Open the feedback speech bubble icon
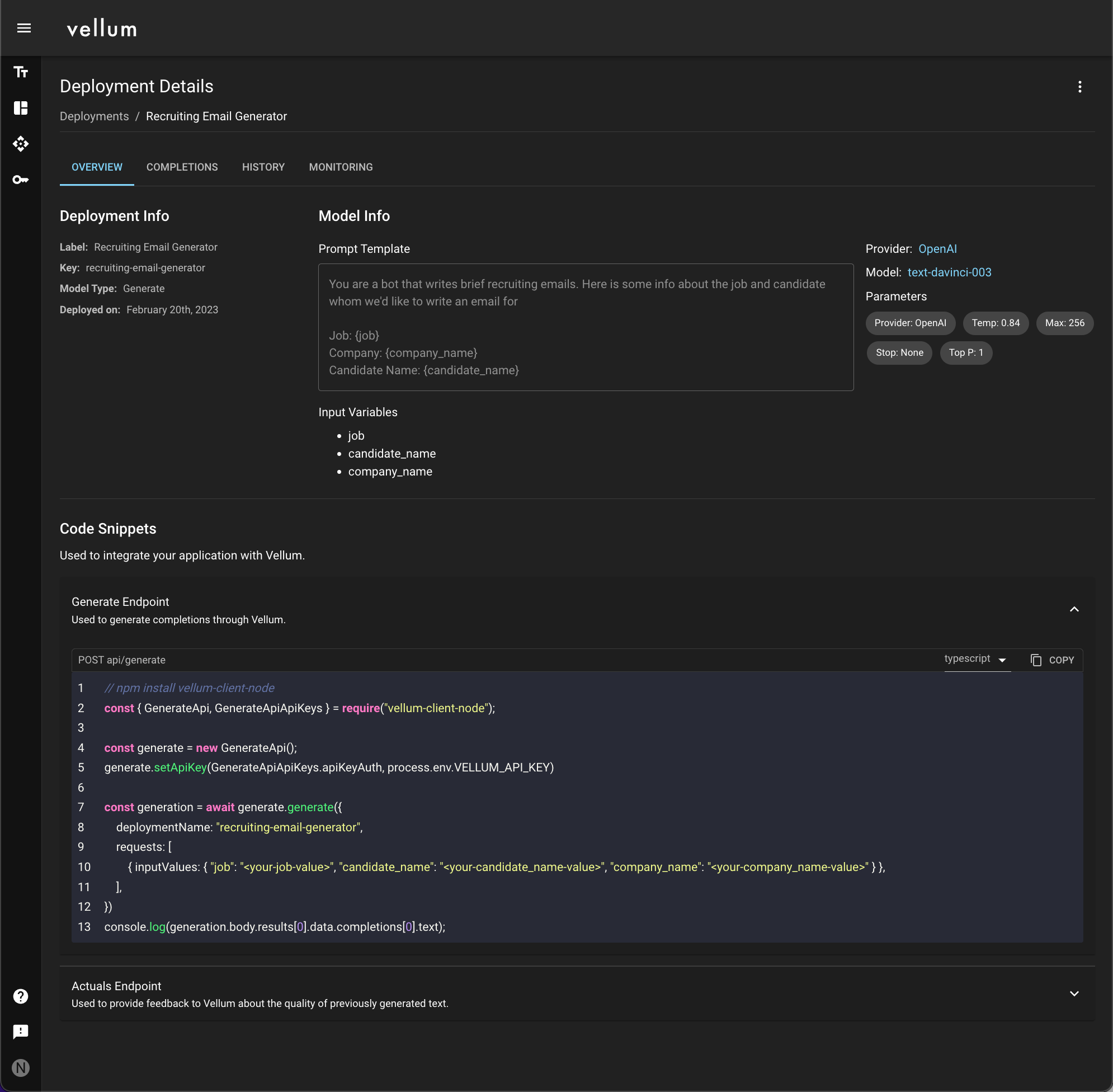The image size is (1113, 1092). [x=21, y=1032]
